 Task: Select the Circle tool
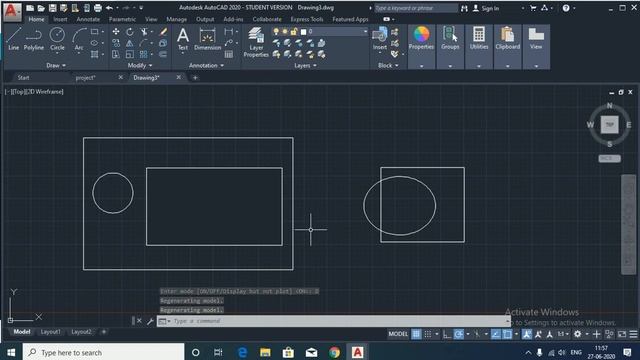[57, 39]
